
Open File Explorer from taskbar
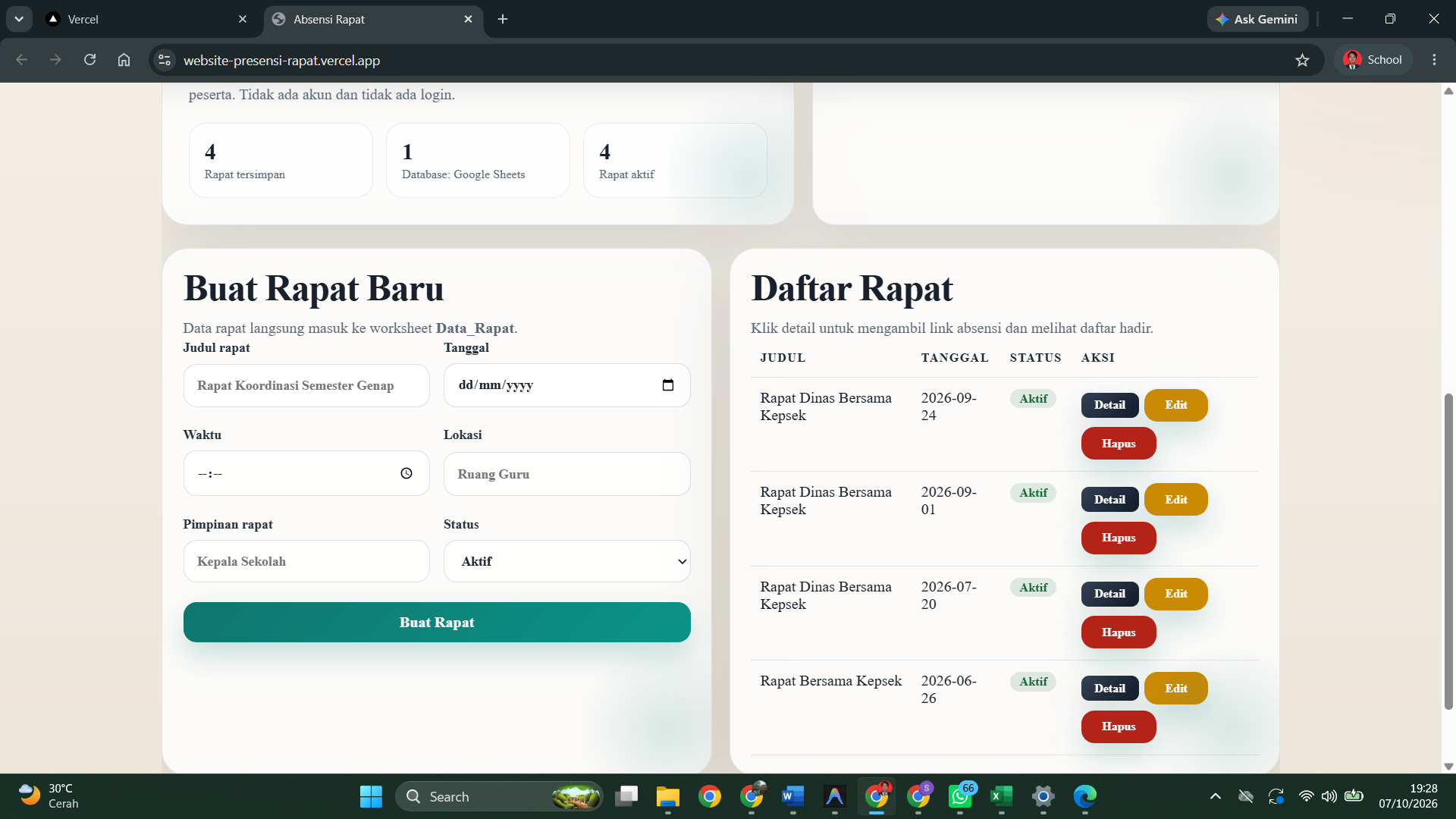click(x=667, y=796)
